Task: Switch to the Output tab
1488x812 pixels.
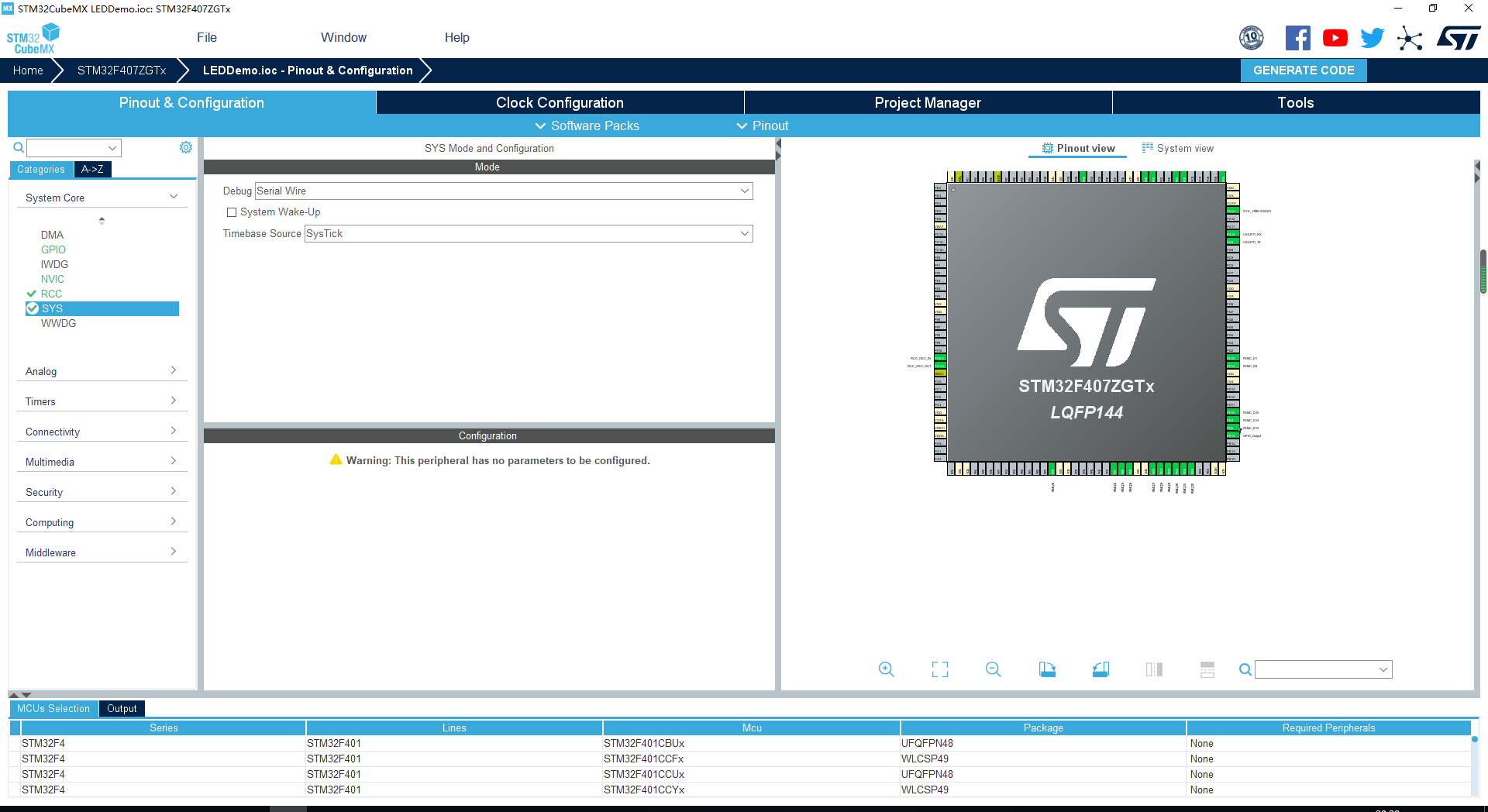Action: pos(122,708)
